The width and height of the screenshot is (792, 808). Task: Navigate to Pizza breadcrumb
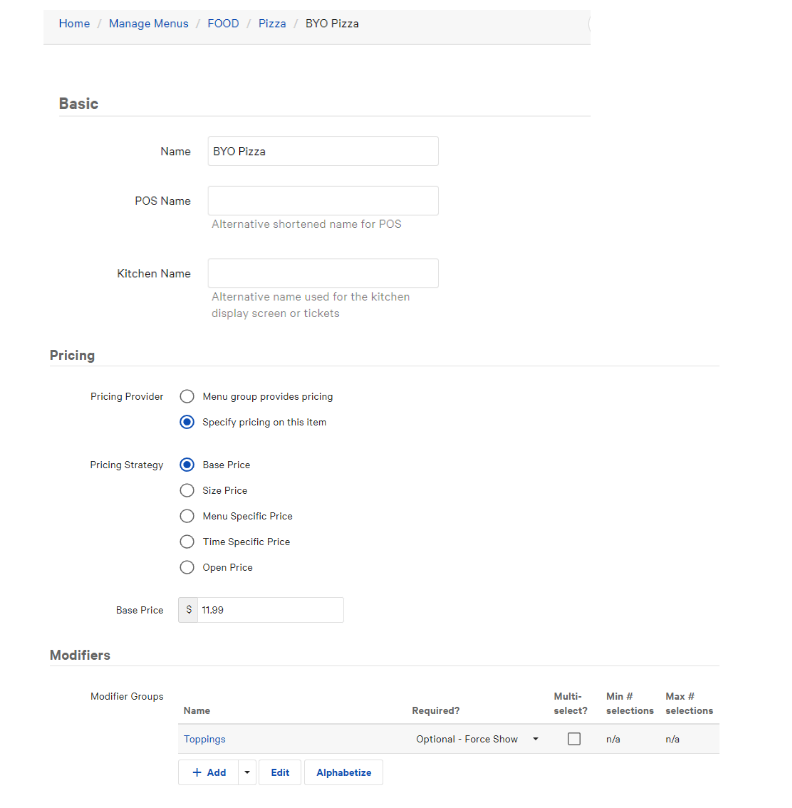tap(272, 23)
